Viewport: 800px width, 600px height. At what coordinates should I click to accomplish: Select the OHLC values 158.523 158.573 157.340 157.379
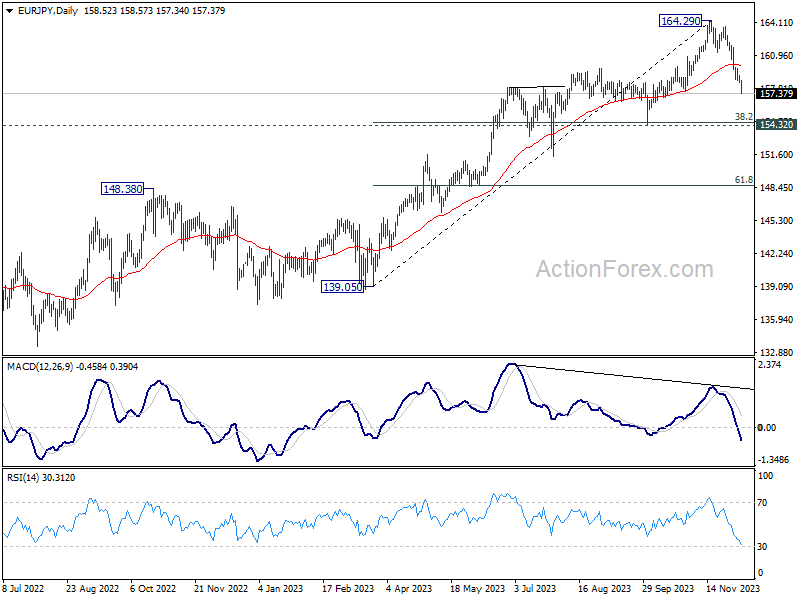(x=154, y=11)
